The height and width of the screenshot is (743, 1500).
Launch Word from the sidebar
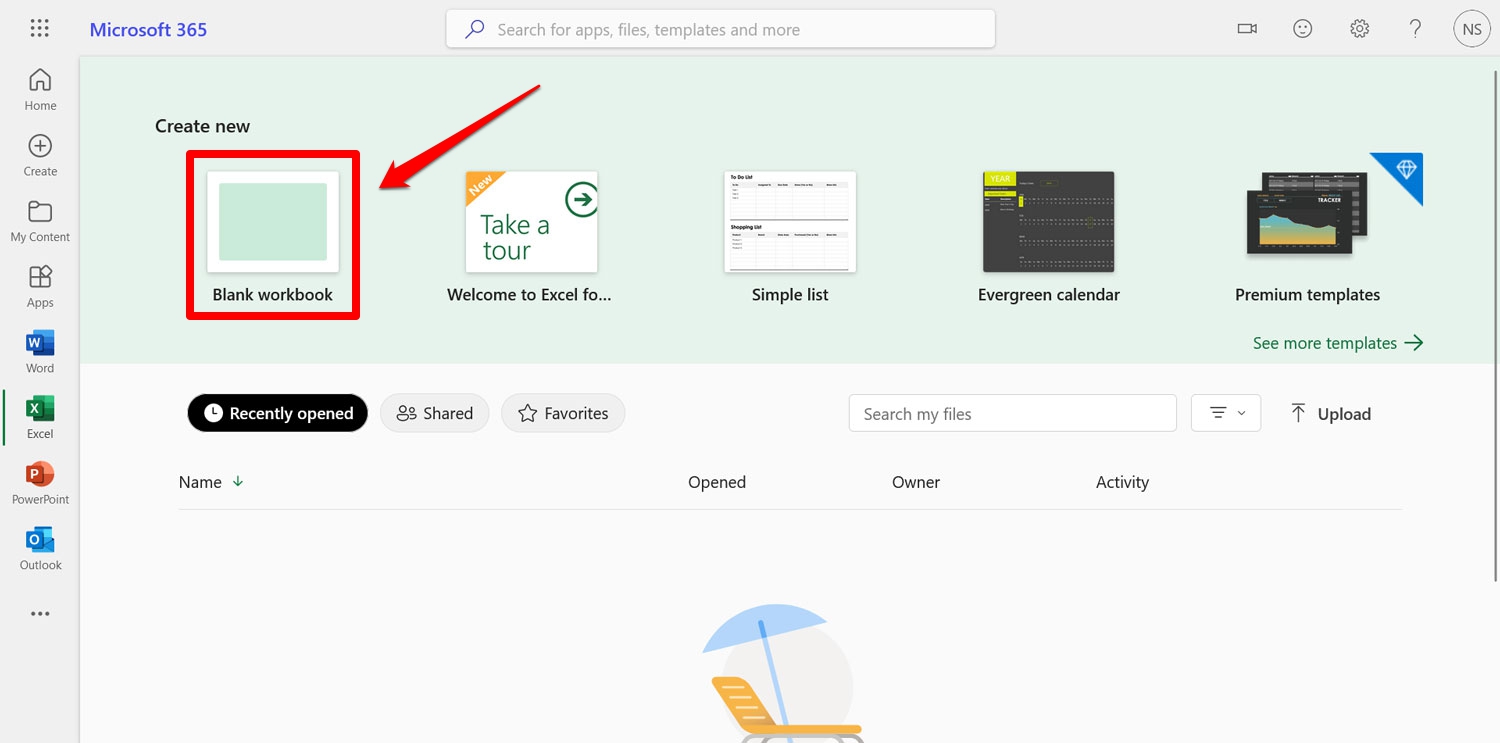[x=40, y=353]
